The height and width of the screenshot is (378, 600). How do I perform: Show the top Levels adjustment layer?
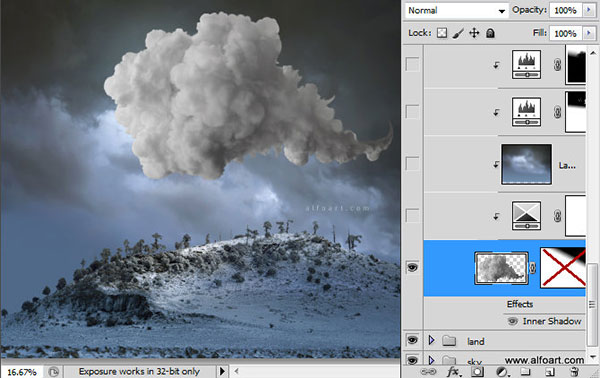[x=412, y=64]
